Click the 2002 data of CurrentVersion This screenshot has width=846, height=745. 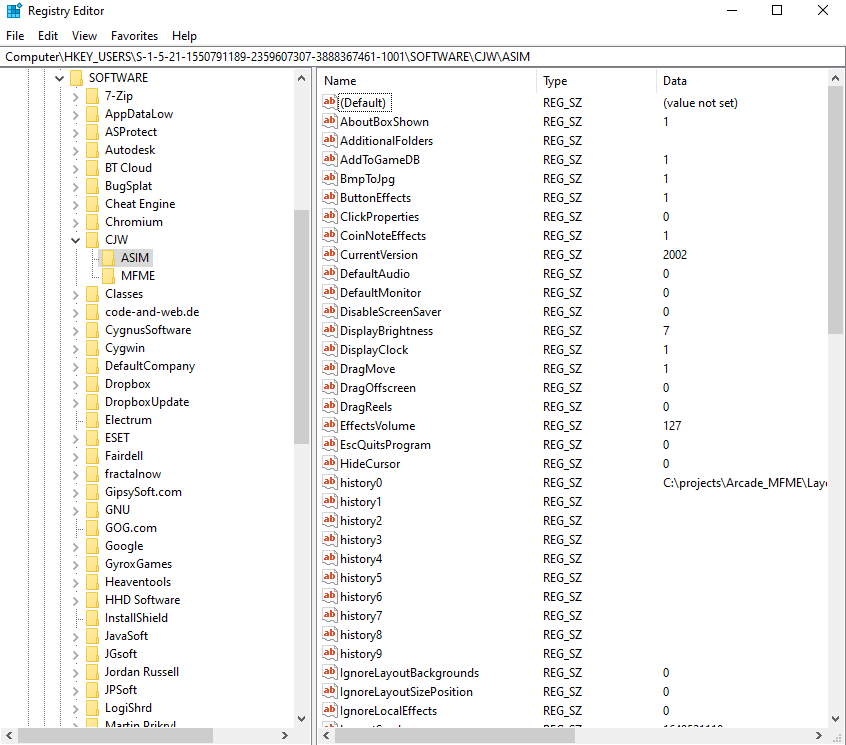675,255
